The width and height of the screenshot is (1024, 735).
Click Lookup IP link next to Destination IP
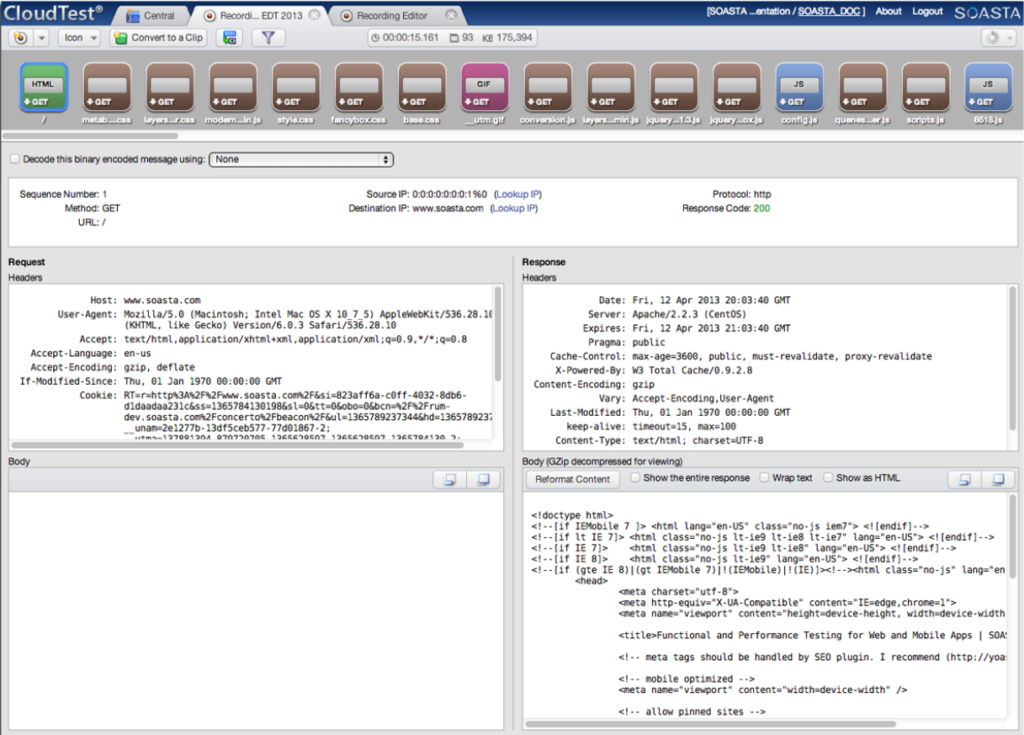pyautogui.click(x=513, y=208)
